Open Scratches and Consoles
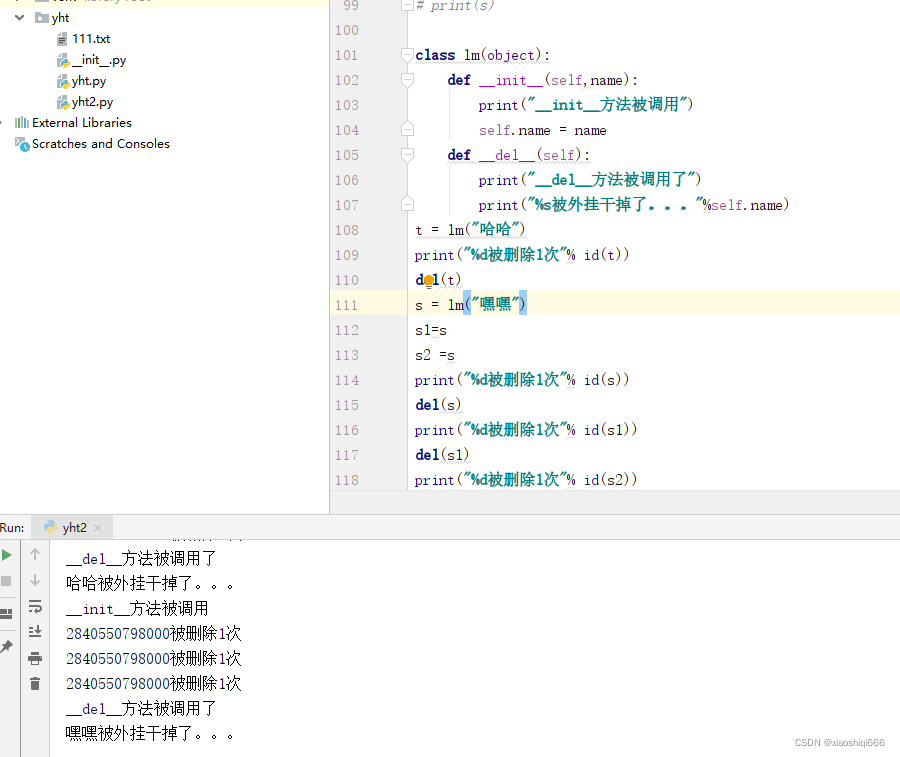Screen dimensions: 900x757 click(x=93, y=143)
